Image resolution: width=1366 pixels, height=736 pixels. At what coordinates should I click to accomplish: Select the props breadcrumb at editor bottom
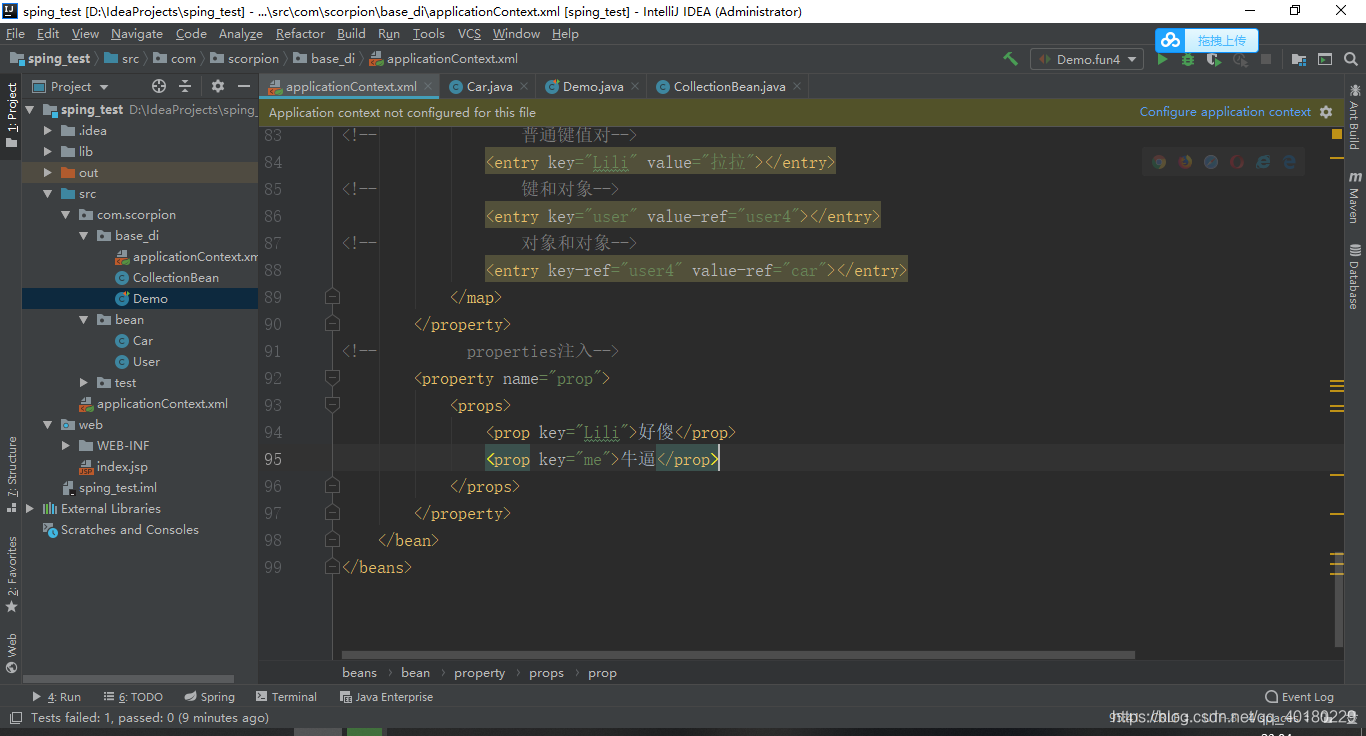546,673
